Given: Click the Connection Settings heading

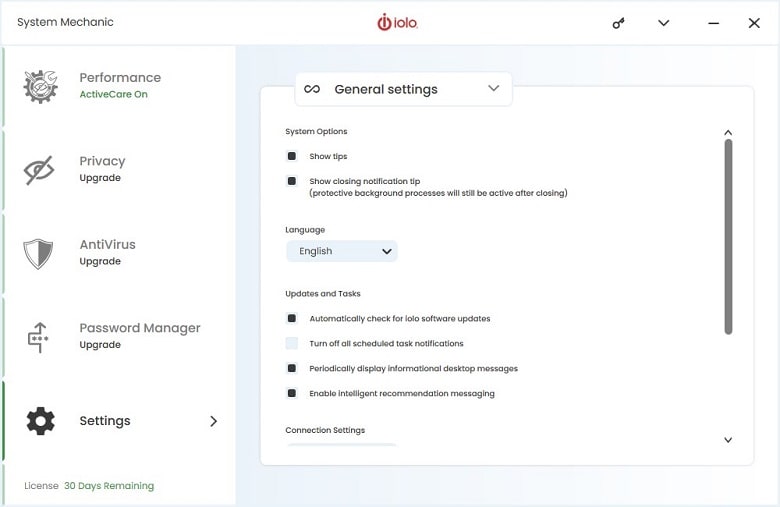Looking at the screenshot, I should (325, 430).
